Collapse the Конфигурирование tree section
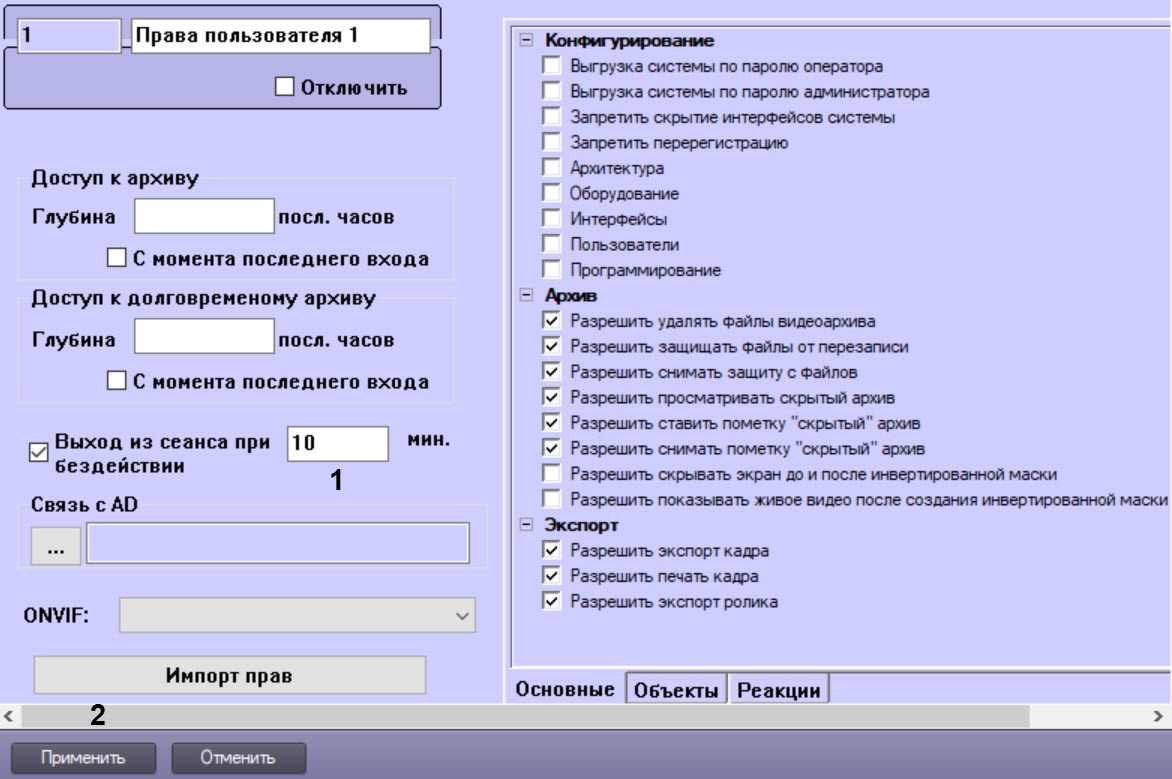Image resolution: width=1172 pixels, height=779 pixels. click(x=526, y=42)
